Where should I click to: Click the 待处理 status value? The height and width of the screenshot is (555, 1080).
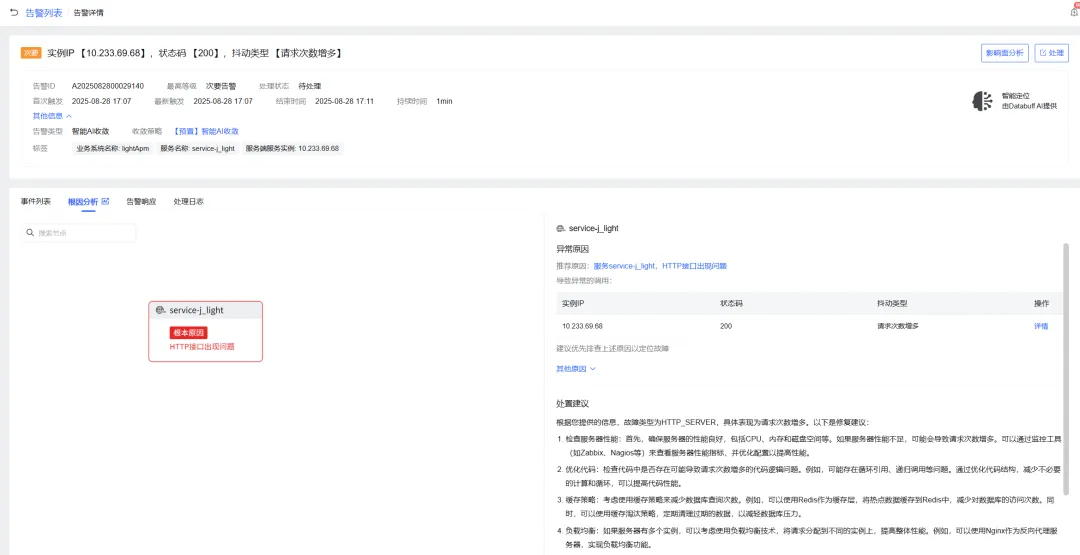(309, 86)
